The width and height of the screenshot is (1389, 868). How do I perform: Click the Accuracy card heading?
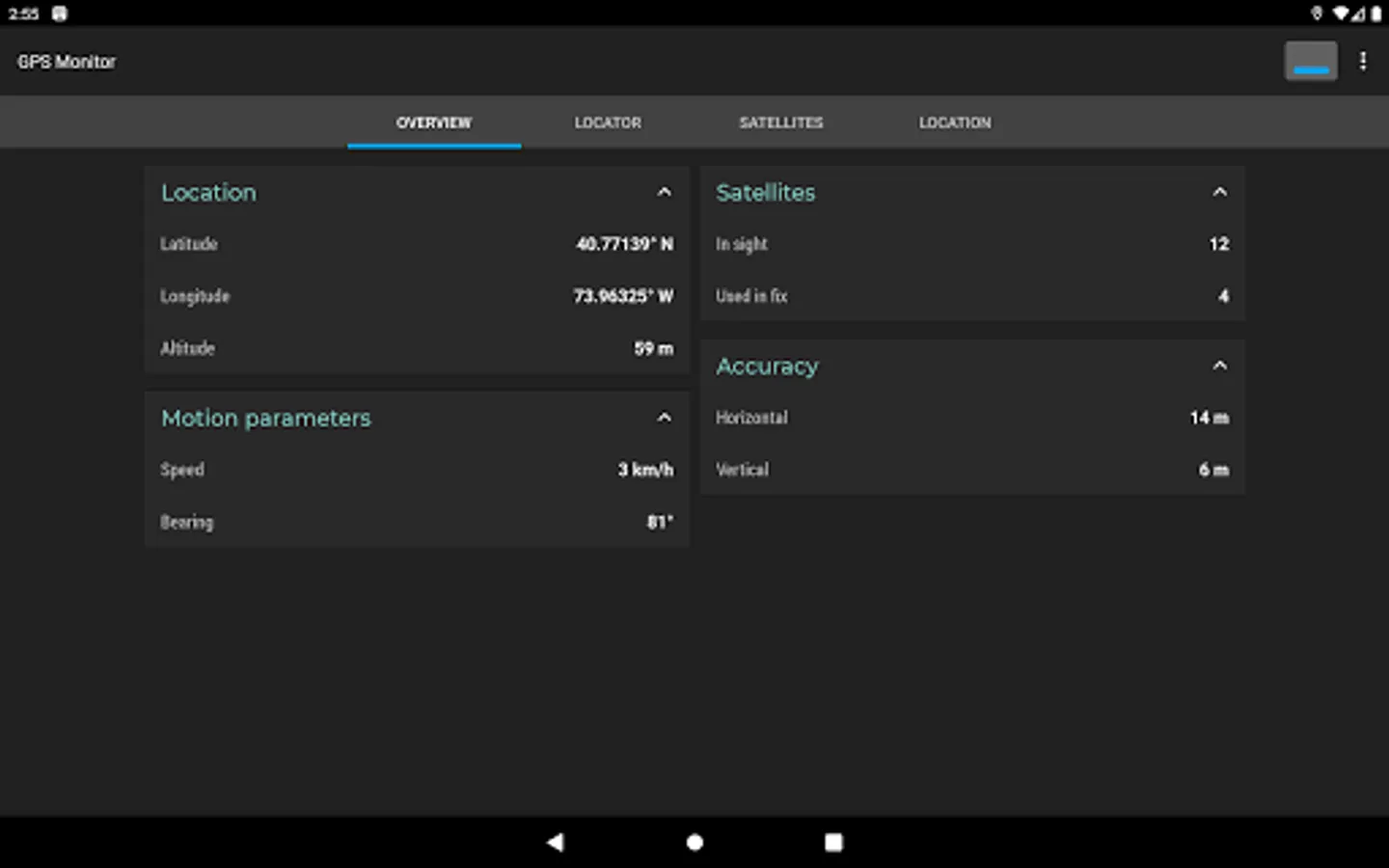coord(767,366)
